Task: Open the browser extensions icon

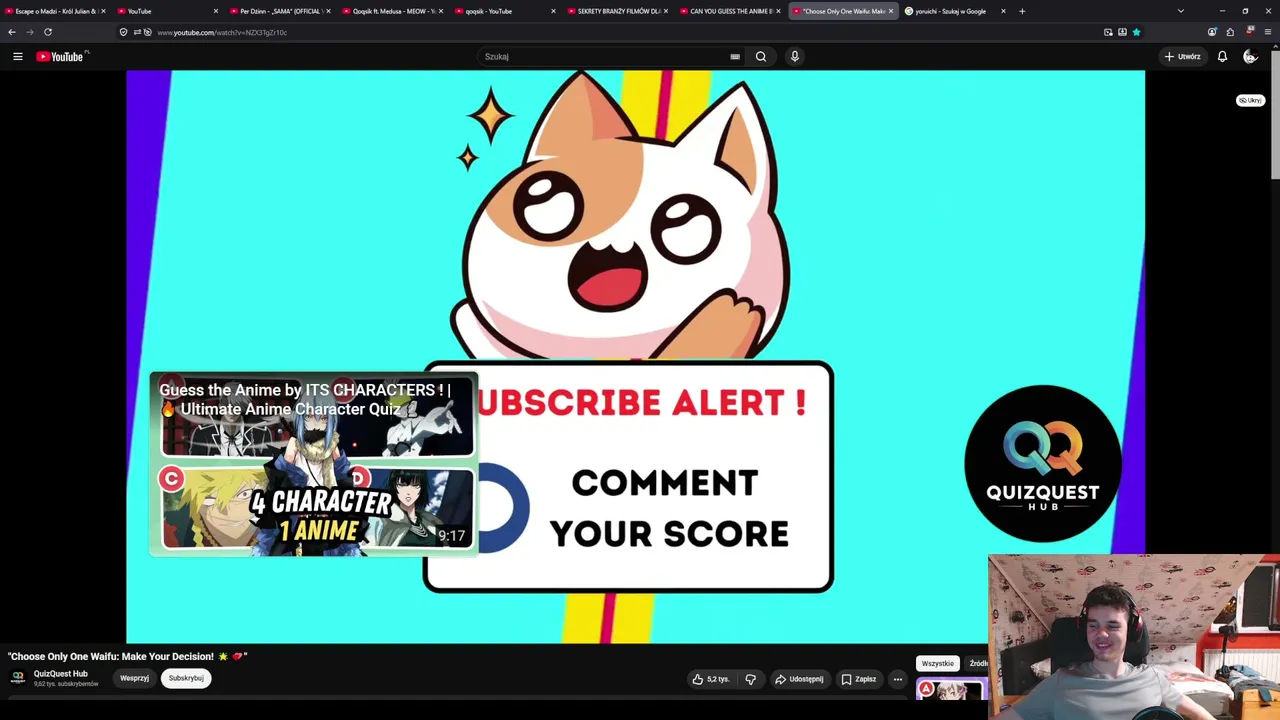Action: point(1230,32)
